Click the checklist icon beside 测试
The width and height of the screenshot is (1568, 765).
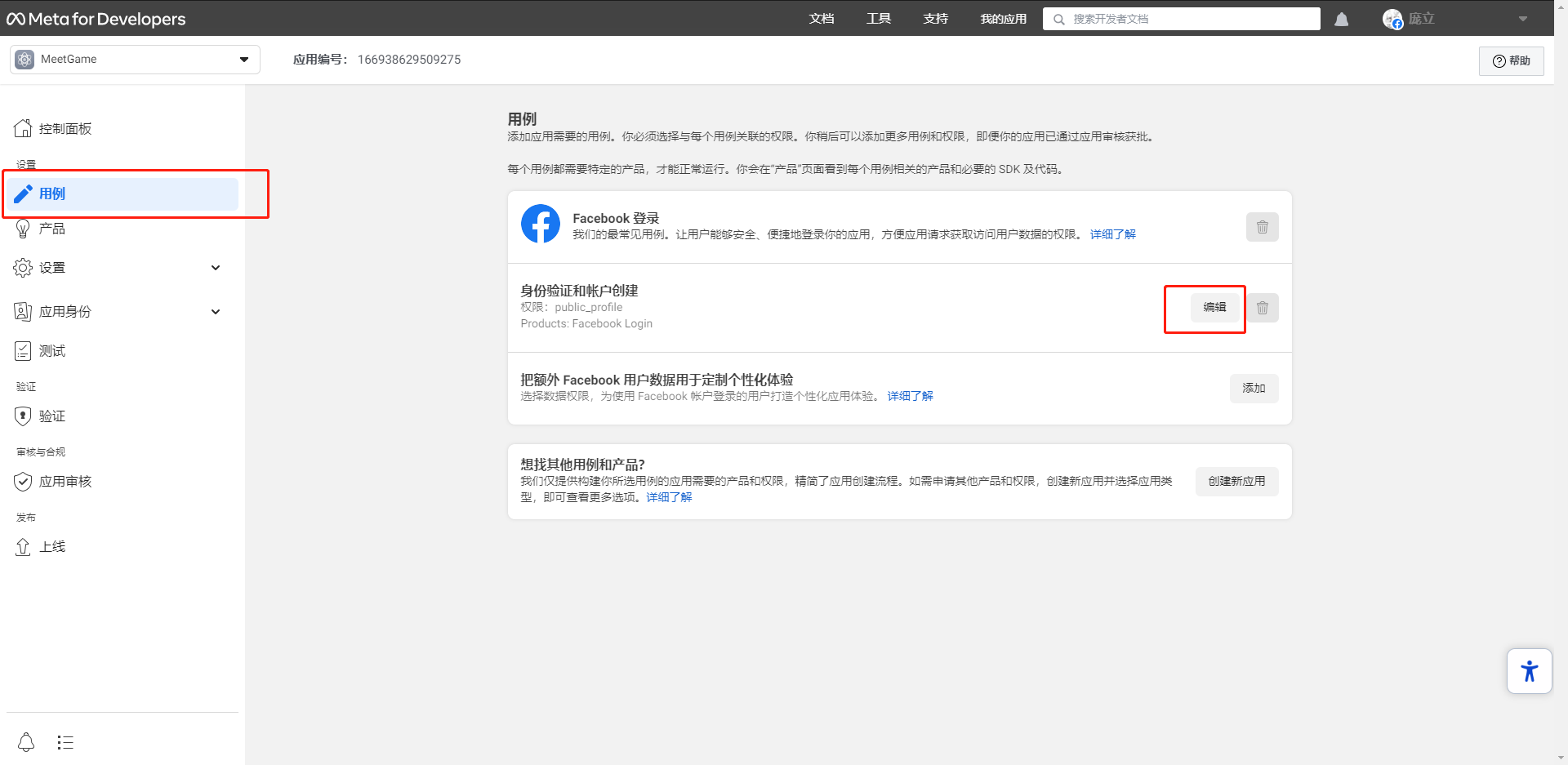point(23,351)
